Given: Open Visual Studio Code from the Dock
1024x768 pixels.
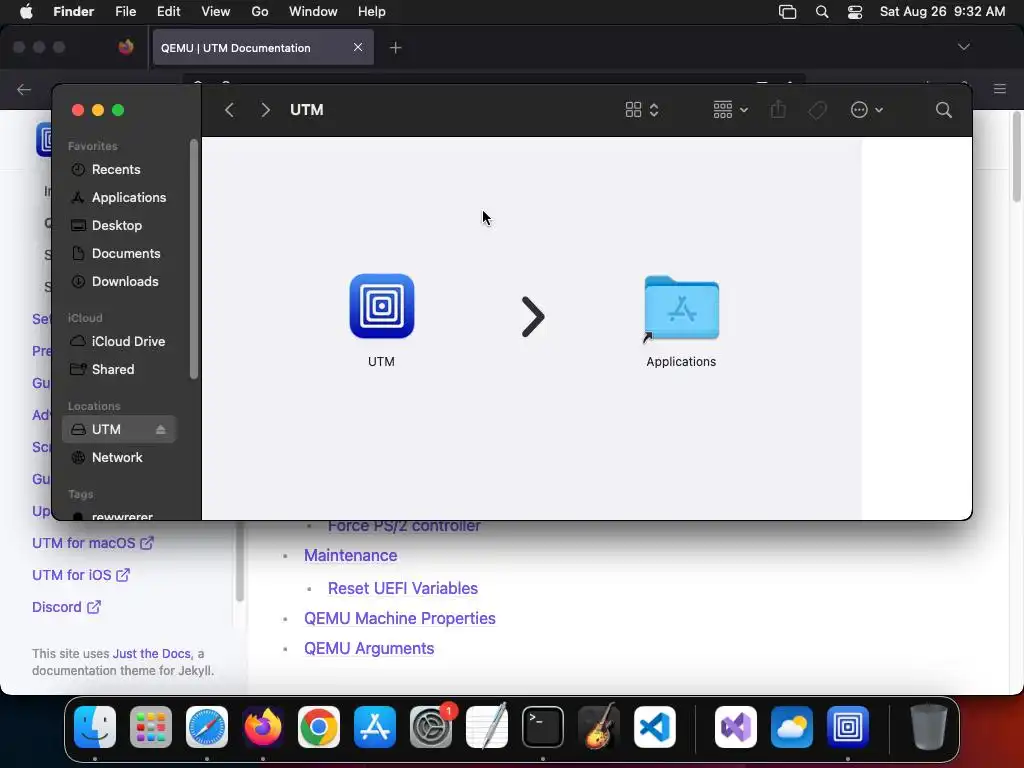Looking at the screenshot, I should (x=654, y=727).
